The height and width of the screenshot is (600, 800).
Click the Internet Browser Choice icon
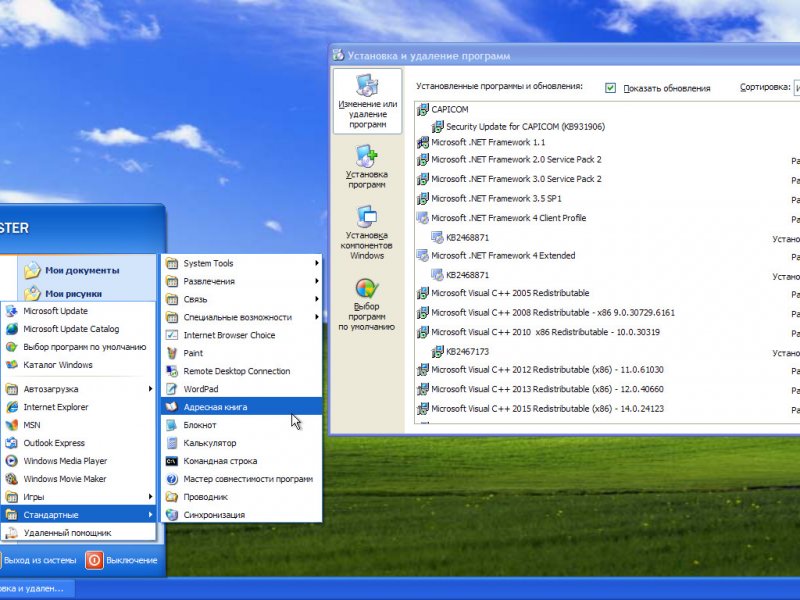[x=172, y=335]
